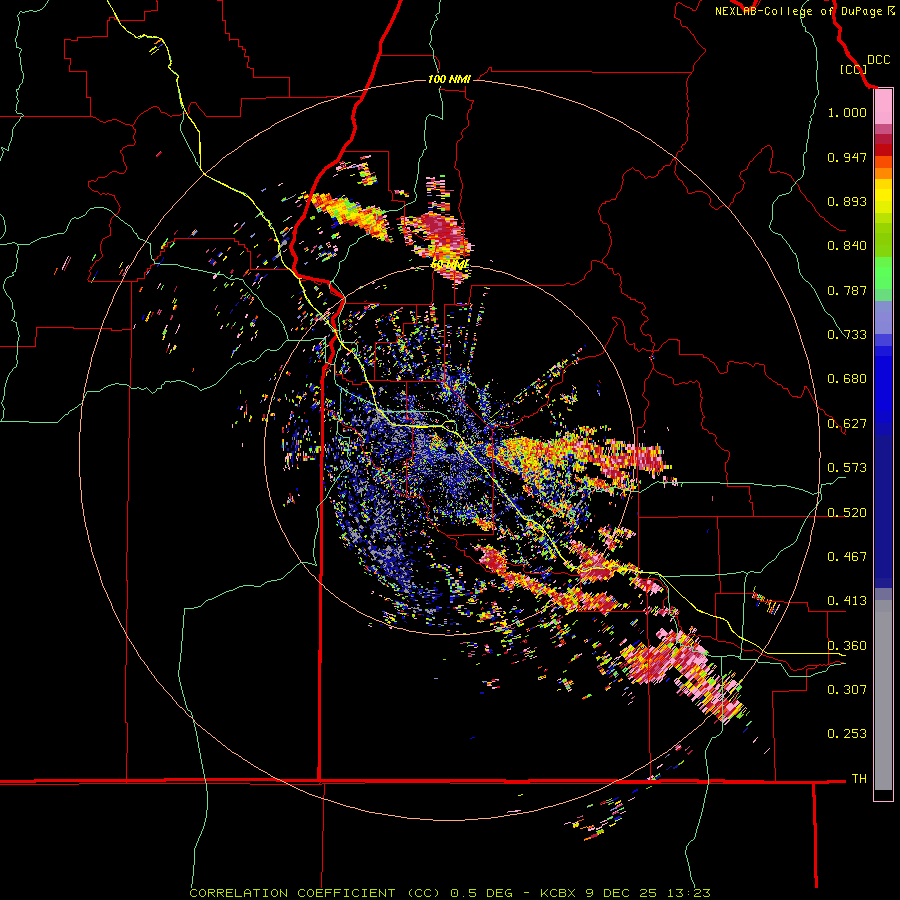Viewport: 900px width, 900px height.
Task: Click the 0.573 scale value
Action: [847, 468]
